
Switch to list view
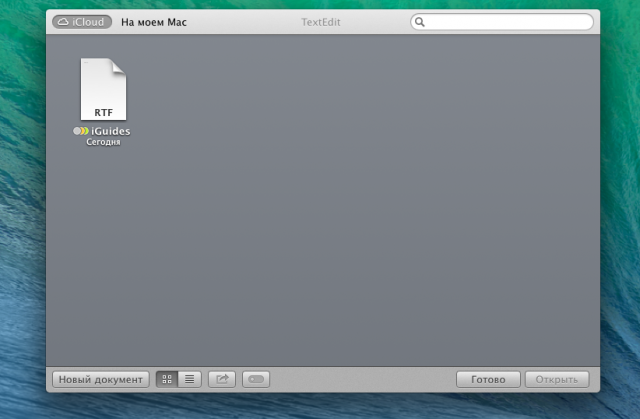189,379
